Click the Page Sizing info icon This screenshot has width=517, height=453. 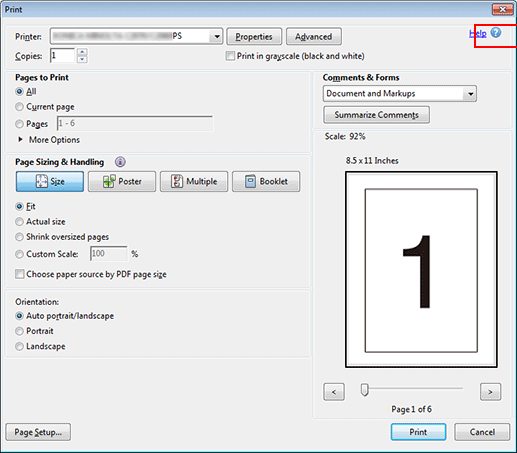[120, 162]
